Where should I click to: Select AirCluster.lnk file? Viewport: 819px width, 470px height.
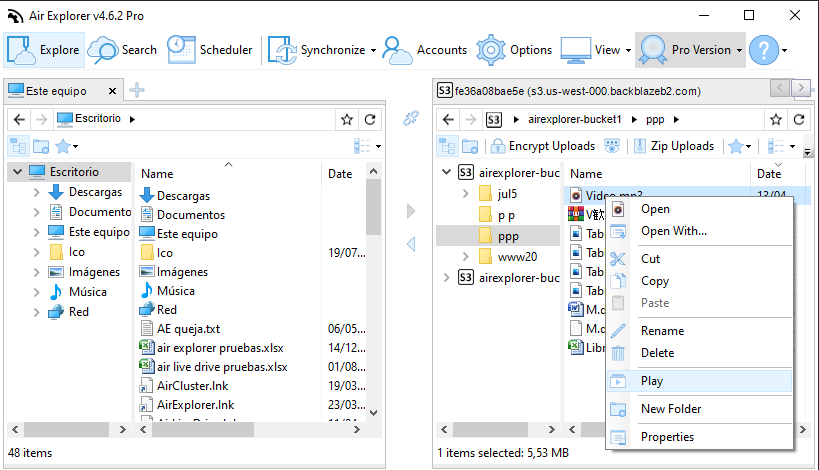pos(192,386)
